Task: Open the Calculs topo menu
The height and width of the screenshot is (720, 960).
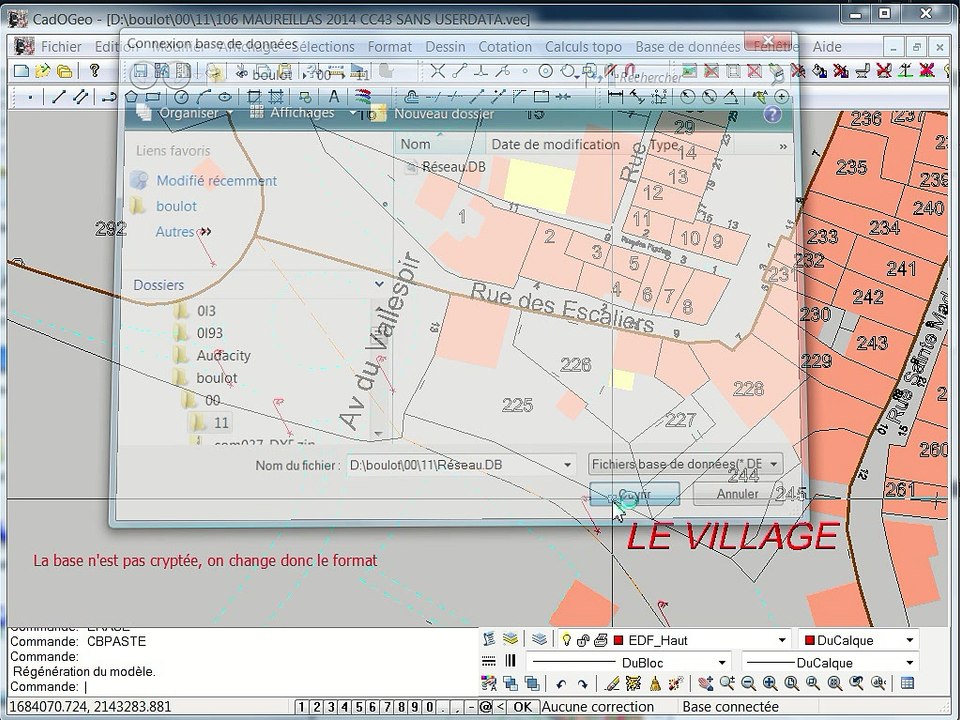Action: (583, 47)
